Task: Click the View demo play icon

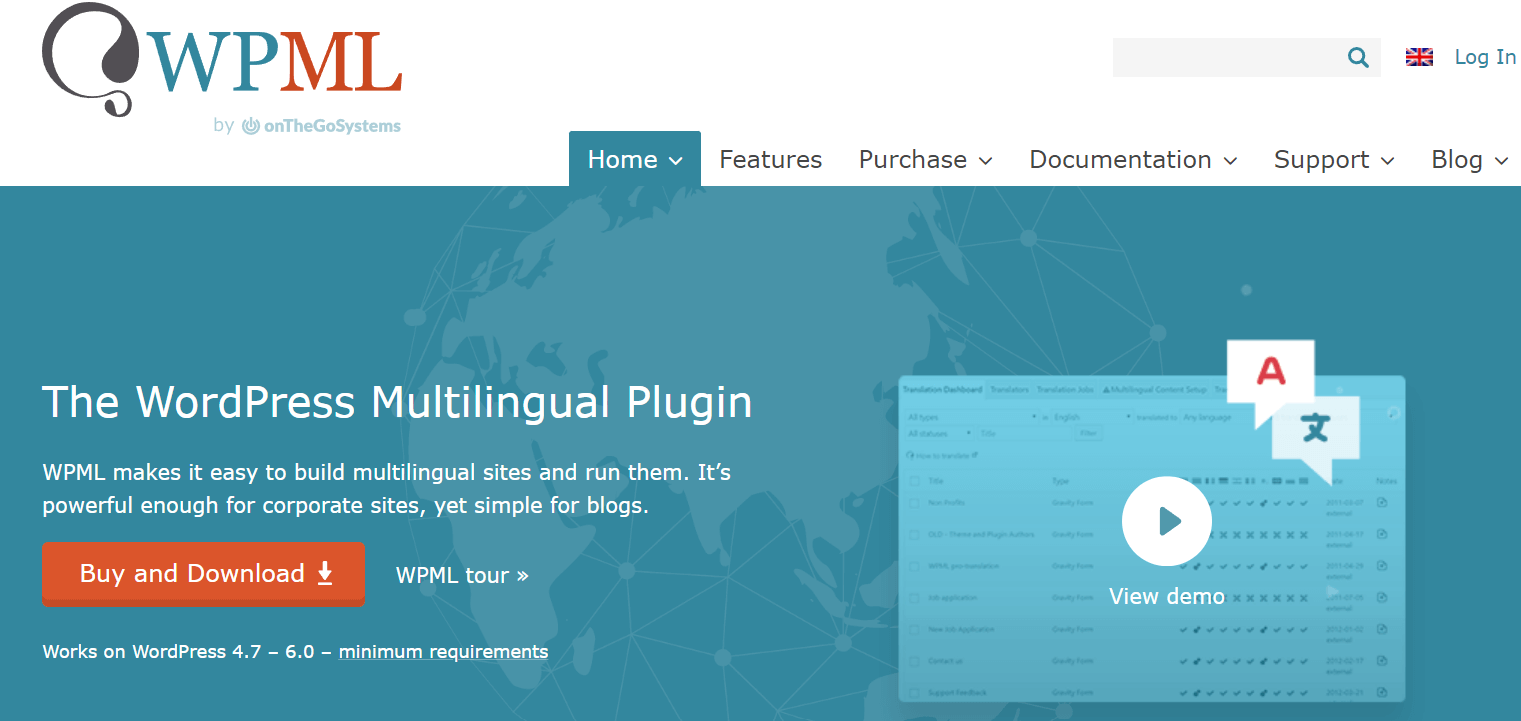Action: pyautogui.click(x=1167, y=521)
